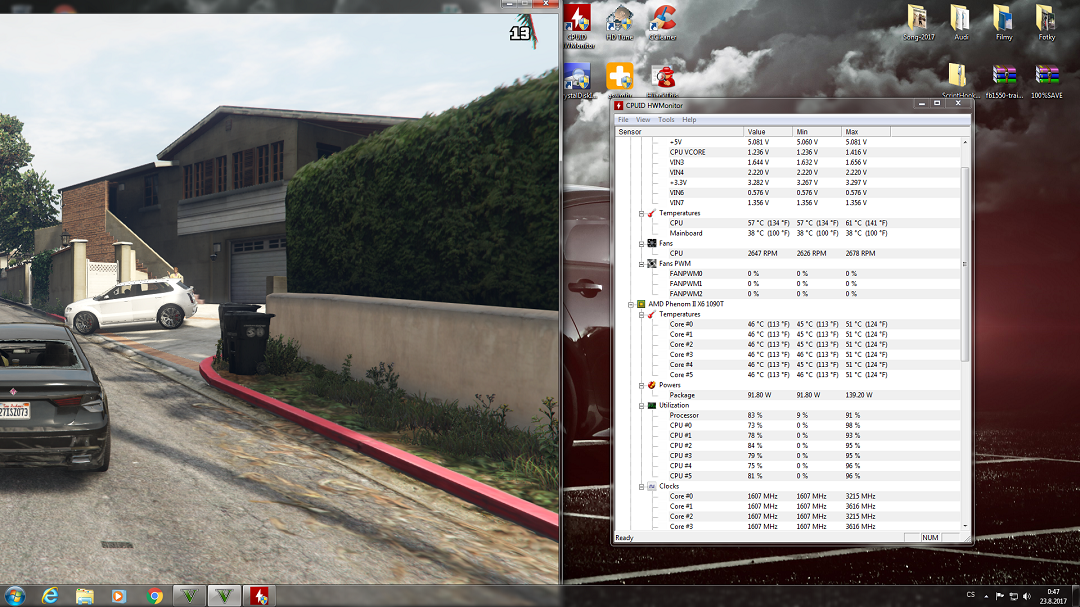Launch HD Tune from the desktop
This screenshot has height=607, width=1080.
619,22
